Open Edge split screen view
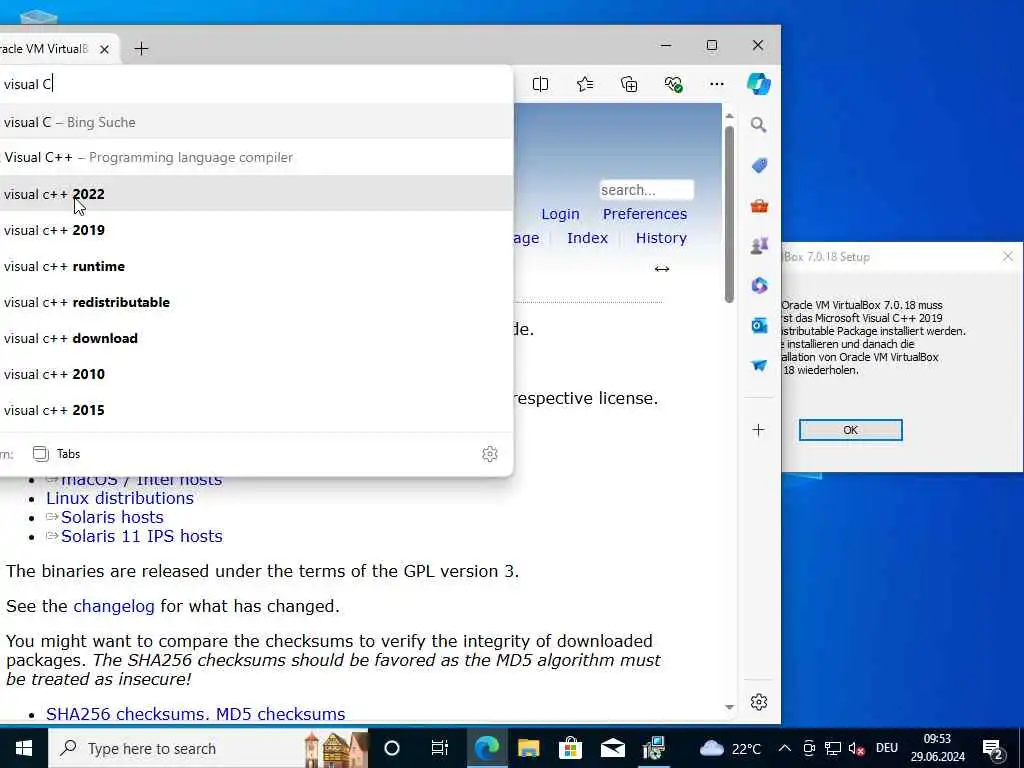This screenshot has height=768, width=1024. [540, 84]
